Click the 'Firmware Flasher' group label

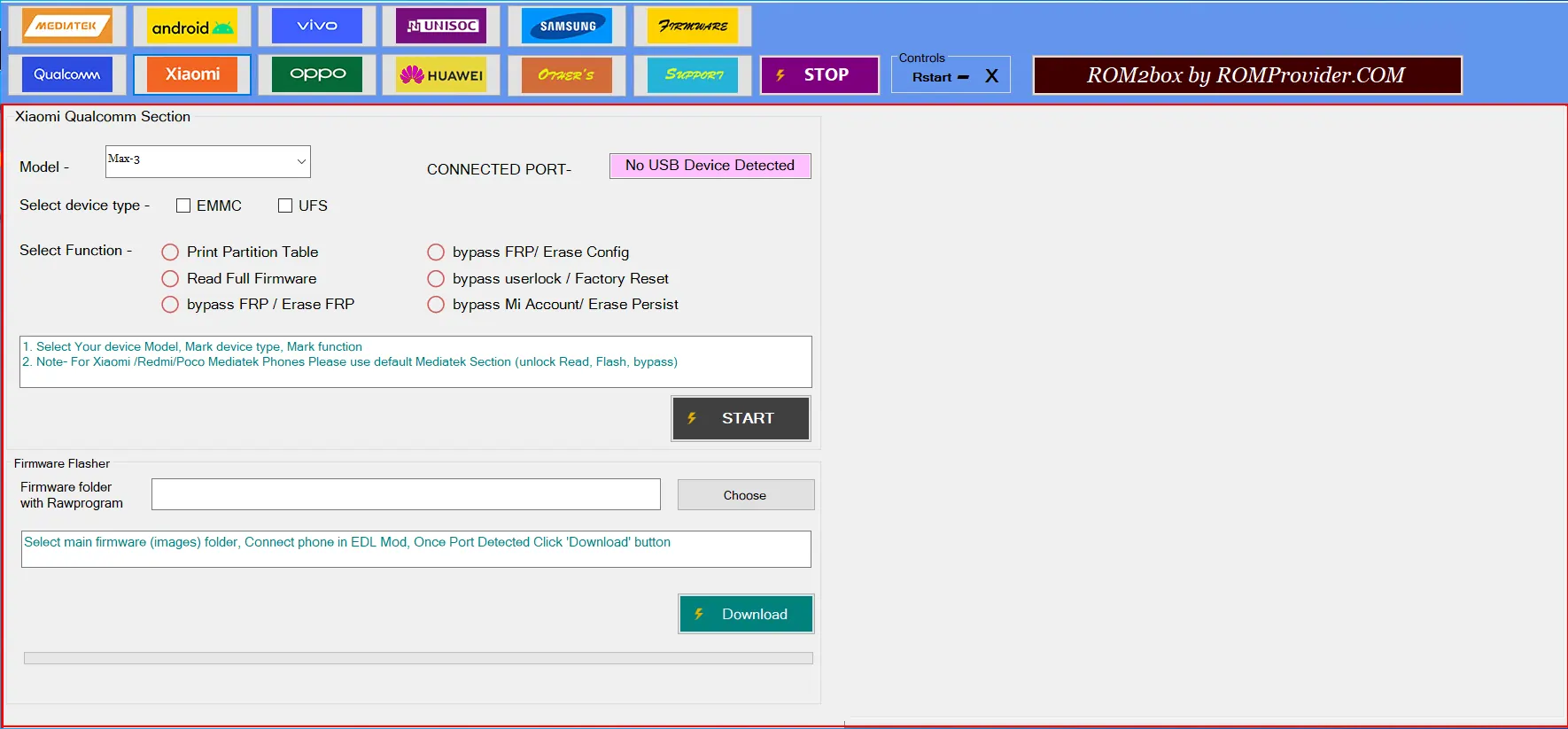click(62, 463)
